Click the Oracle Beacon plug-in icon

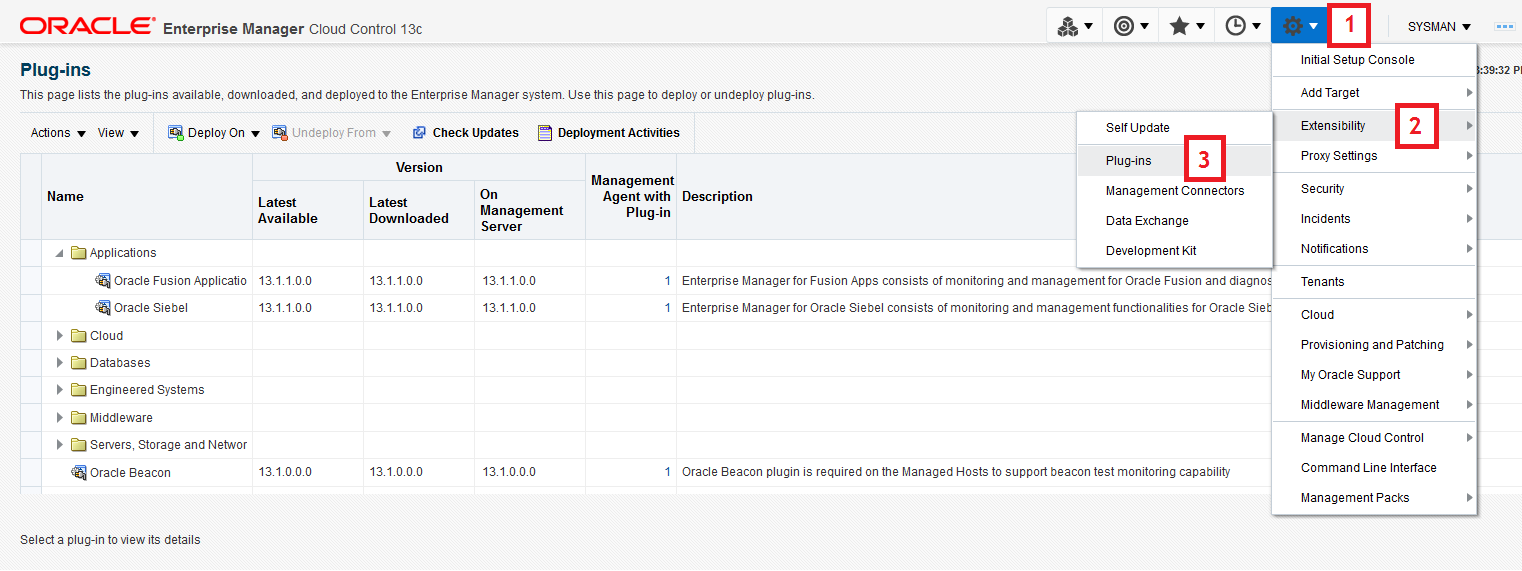click(x=79, y=472)
